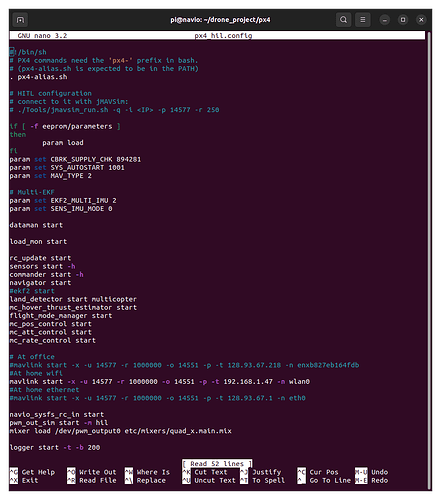The width and height of the screenshot is (441, 500).
Task: Click the M-U Undo shortcut
Action: pos(372,472)
